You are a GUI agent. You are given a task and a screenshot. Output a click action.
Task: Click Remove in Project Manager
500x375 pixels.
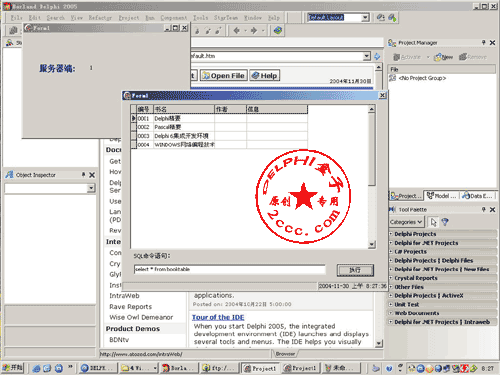click(x=473, y=57)
